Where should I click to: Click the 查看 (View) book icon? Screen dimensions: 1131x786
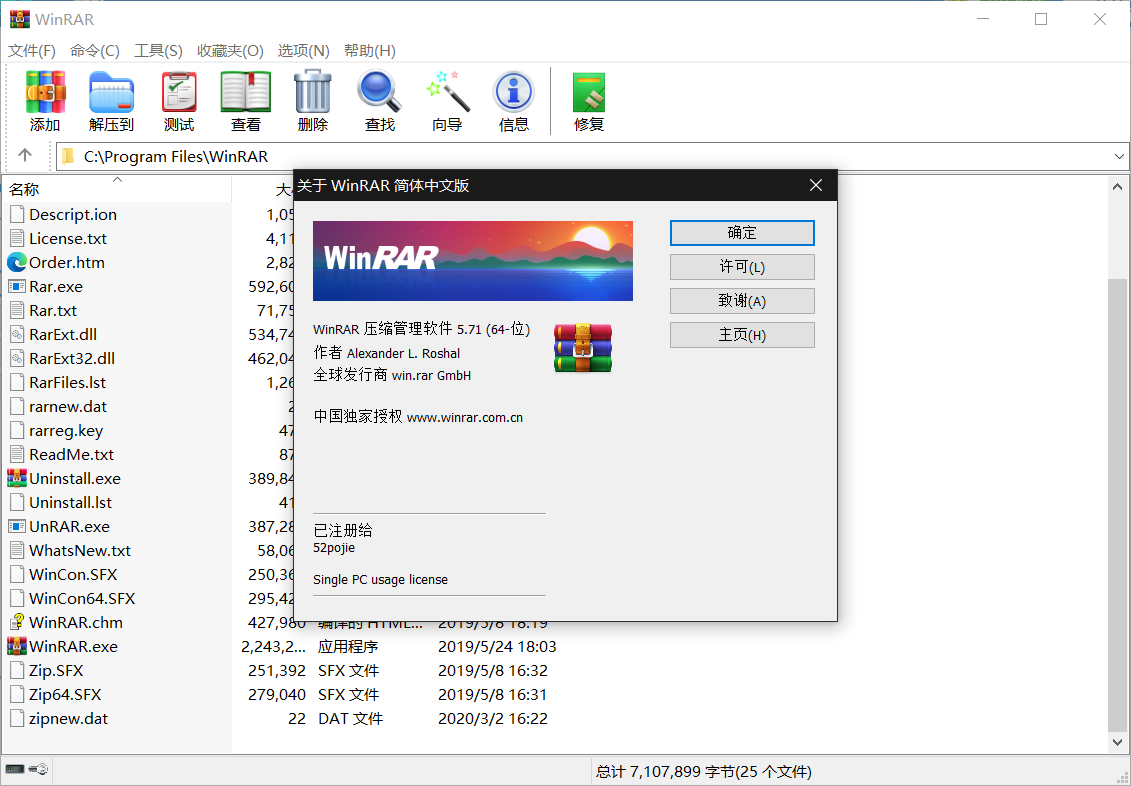(245, 92)
